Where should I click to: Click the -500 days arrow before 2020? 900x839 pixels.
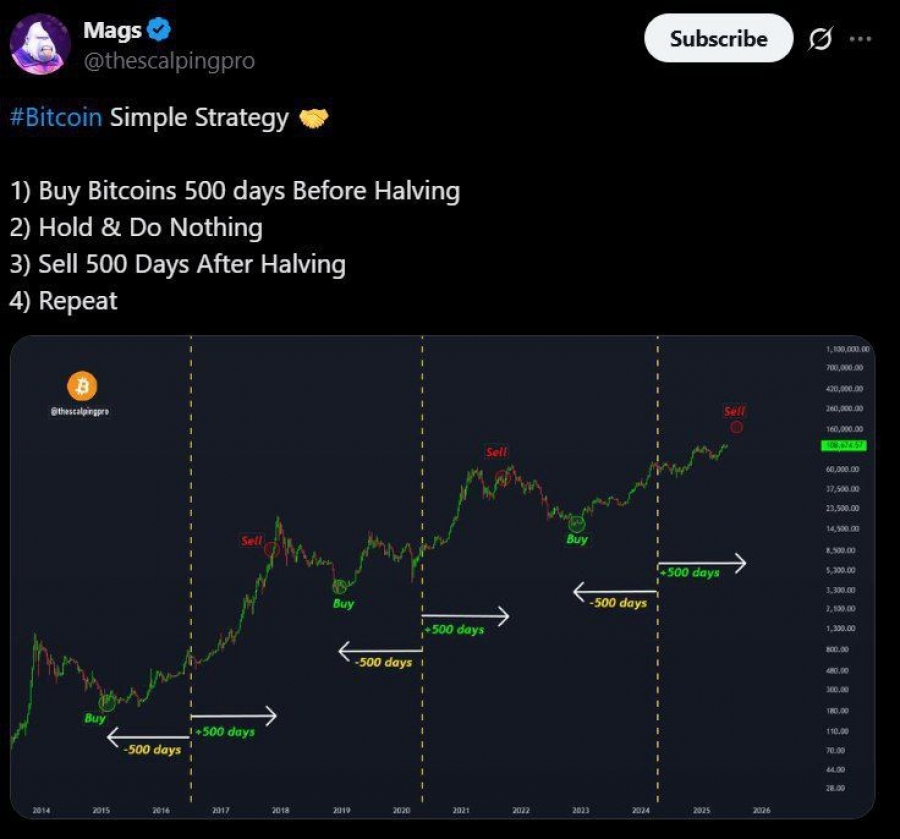(381, 651)
